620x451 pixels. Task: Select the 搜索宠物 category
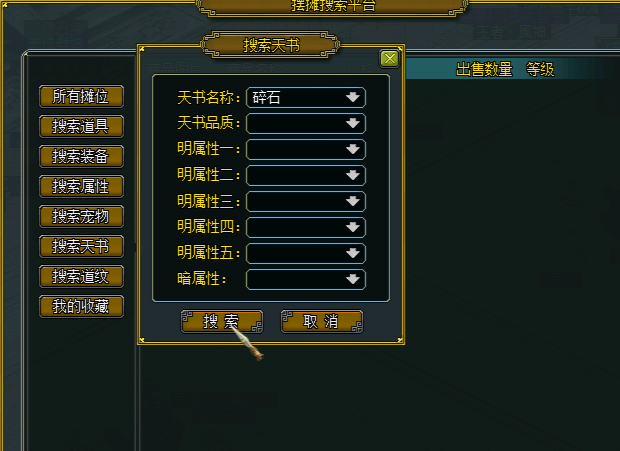click(81, 217)
